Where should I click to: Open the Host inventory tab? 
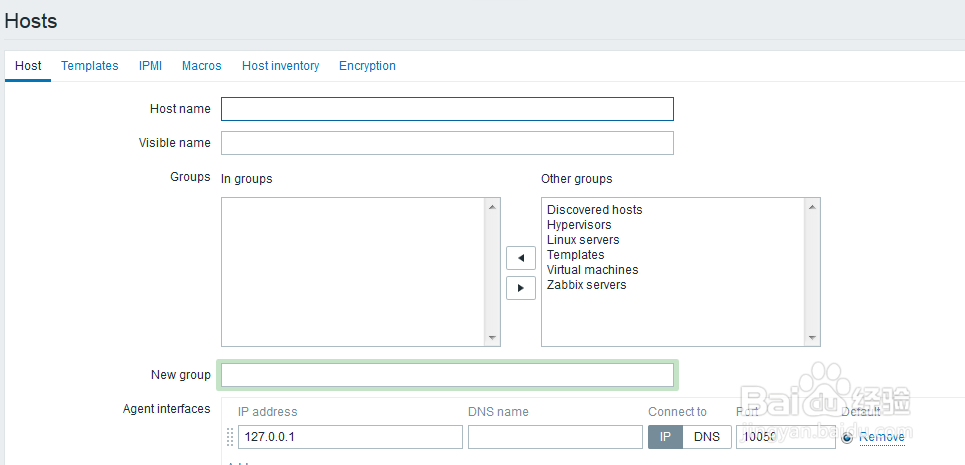(x=280, y=66)
